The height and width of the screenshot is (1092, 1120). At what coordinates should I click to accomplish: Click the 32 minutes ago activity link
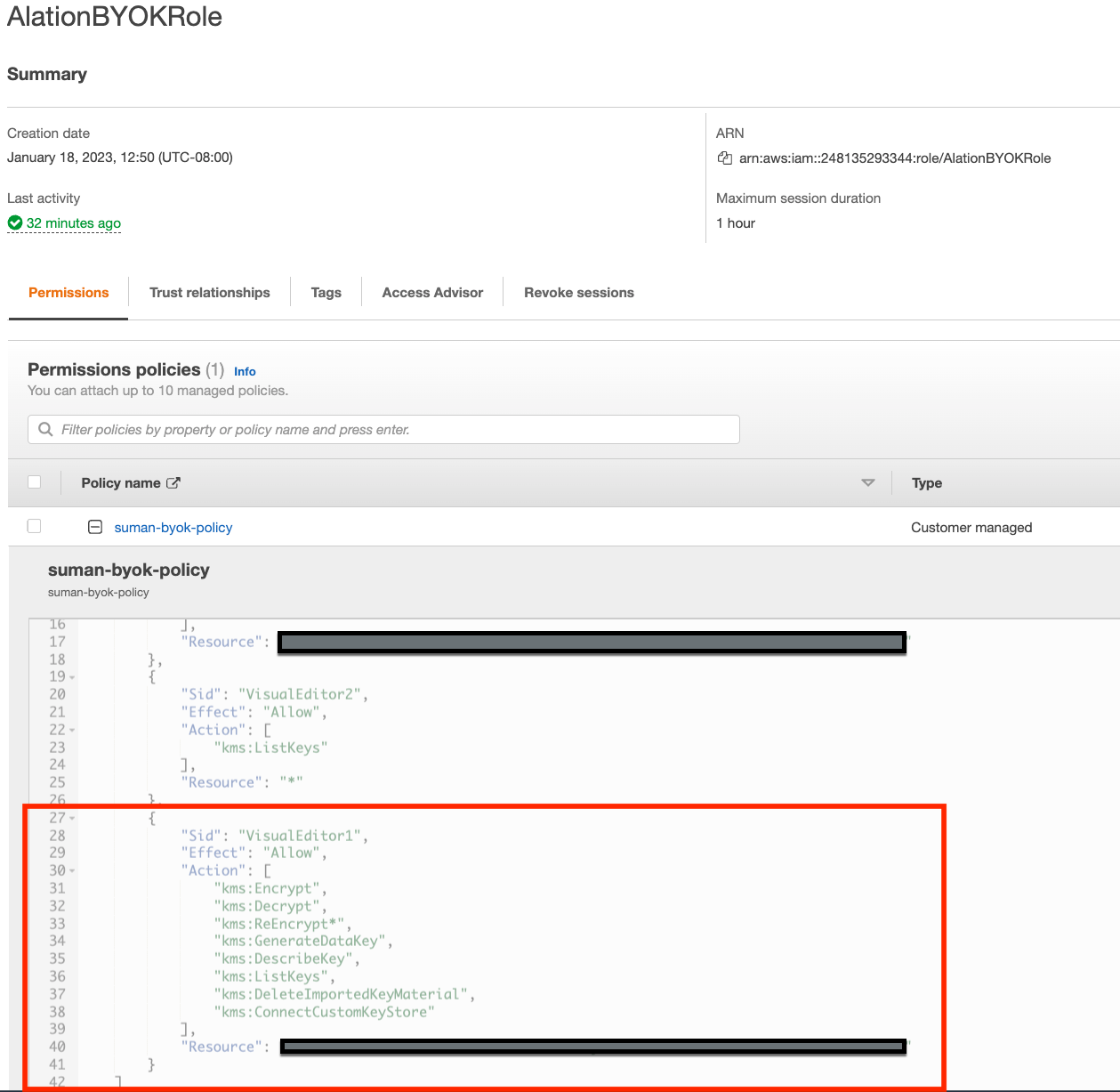pyautogui.click(x=74, y=222)
